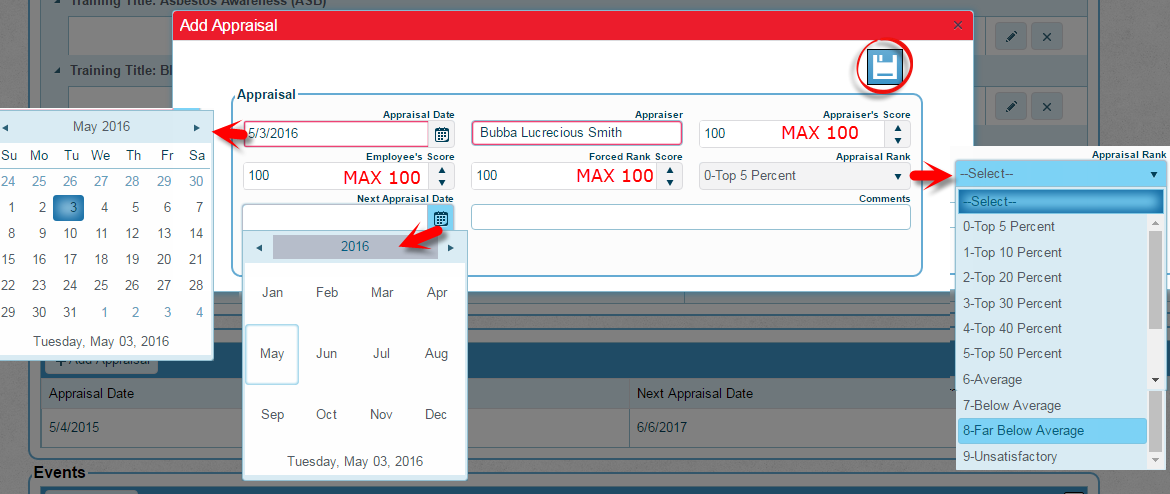
Task: Open the Next Appraisal Date calendar icon
Action: pyautogui.click(x=441, y=217)
